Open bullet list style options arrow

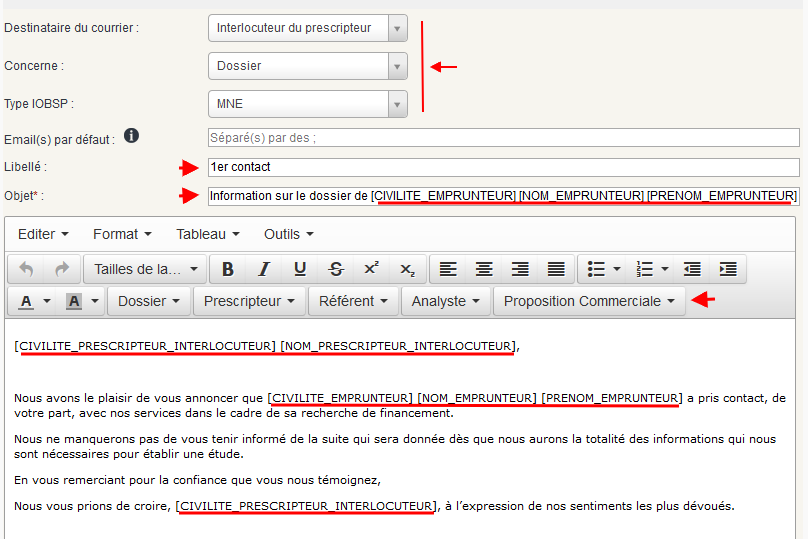click(x=617, y=269)
